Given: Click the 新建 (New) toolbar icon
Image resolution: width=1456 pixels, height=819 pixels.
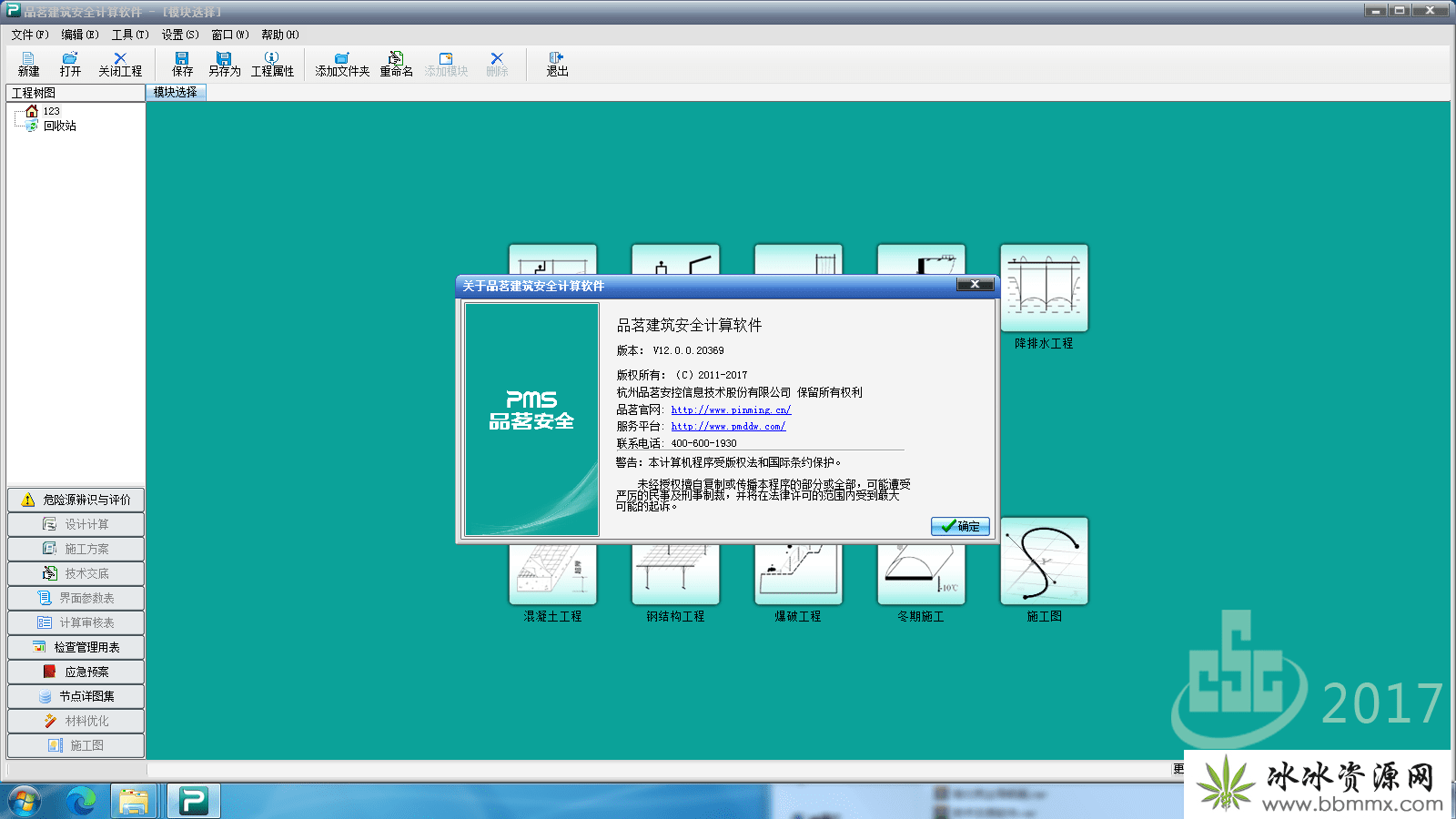Looking at the screenshot, I should pos(28,64).
